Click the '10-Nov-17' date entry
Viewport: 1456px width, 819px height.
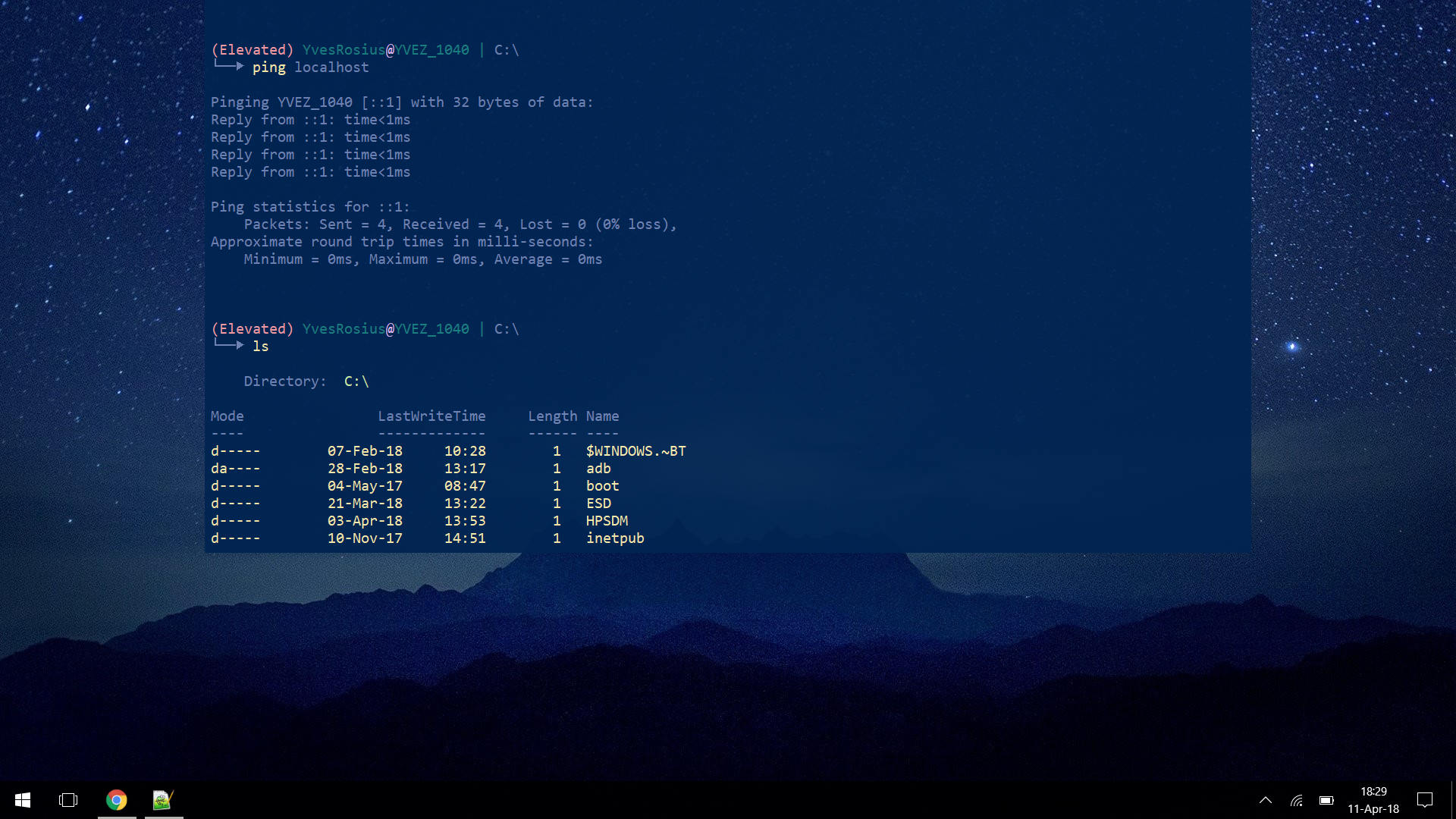365,538
